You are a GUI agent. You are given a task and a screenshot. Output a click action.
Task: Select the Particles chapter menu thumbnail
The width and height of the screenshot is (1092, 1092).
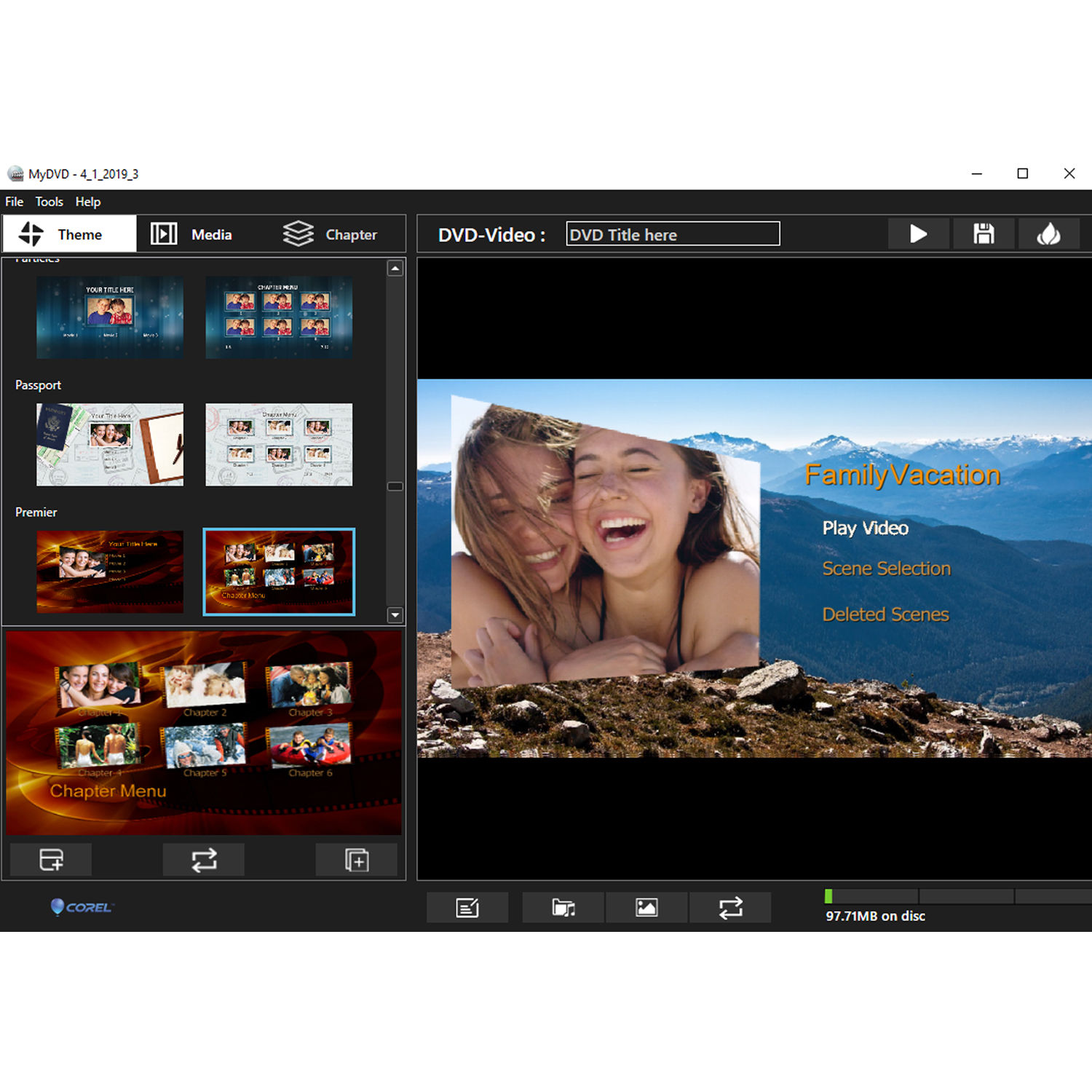(x=279, y=317)
